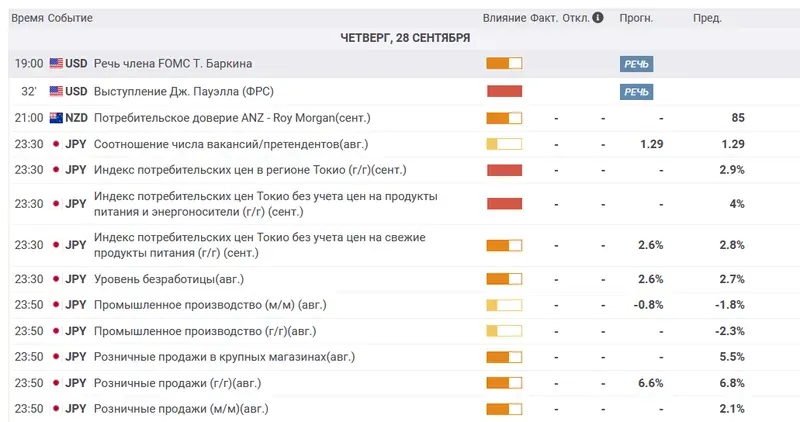Click previous value 6.8%
Image resolution: width=800 pixels, height=422 pixels.
pos(732,383)
